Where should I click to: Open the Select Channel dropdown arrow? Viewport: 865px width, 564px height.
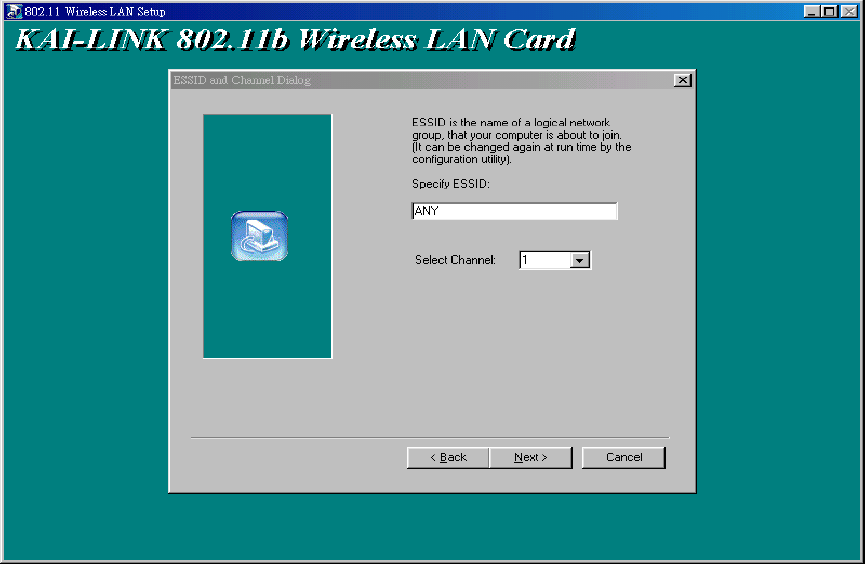(580, 260)
